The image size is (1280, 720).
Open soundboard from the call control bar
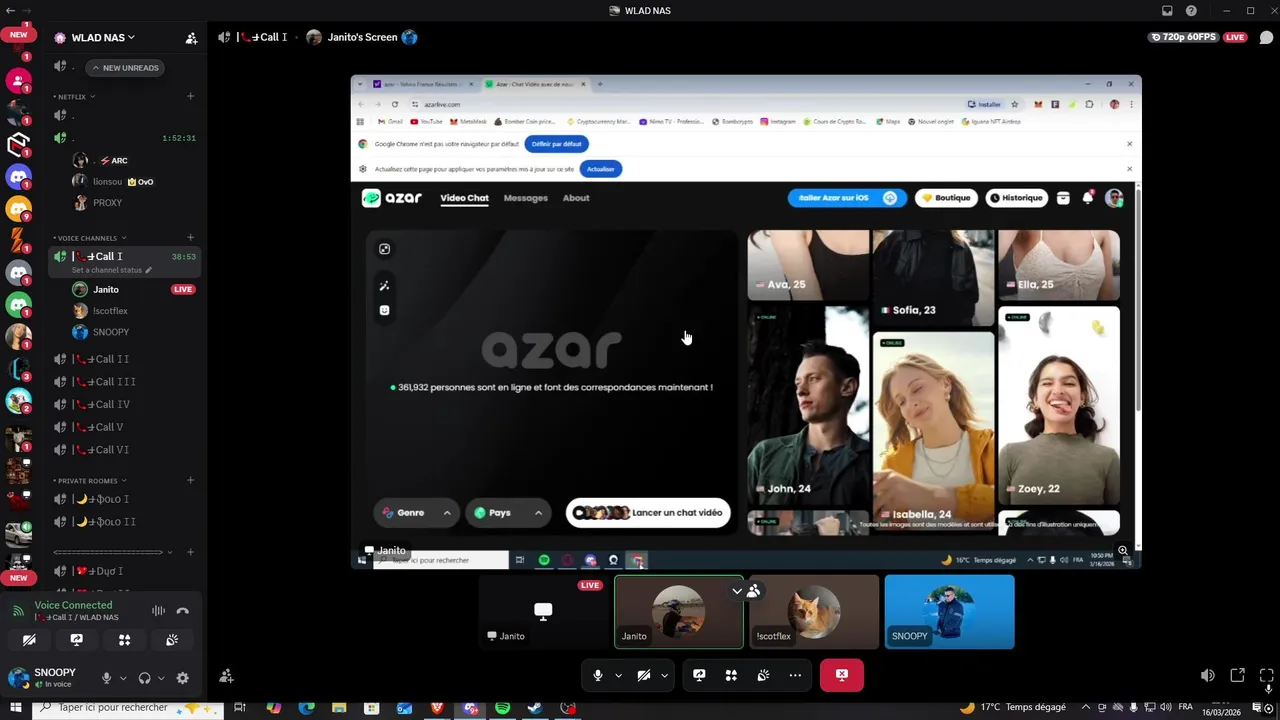point(763,676)
